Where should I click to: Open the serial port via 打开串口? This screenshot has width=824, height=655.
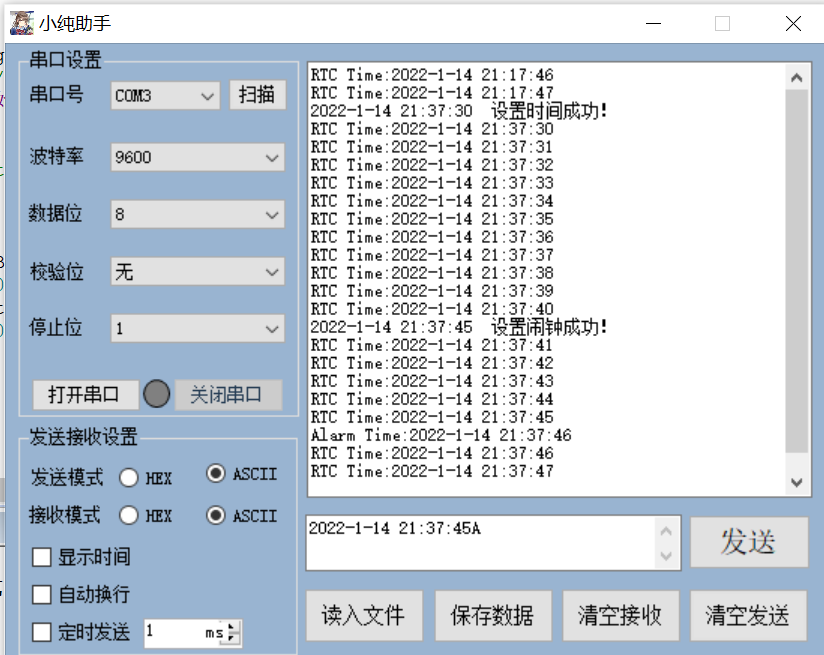(x=84, y=395)
